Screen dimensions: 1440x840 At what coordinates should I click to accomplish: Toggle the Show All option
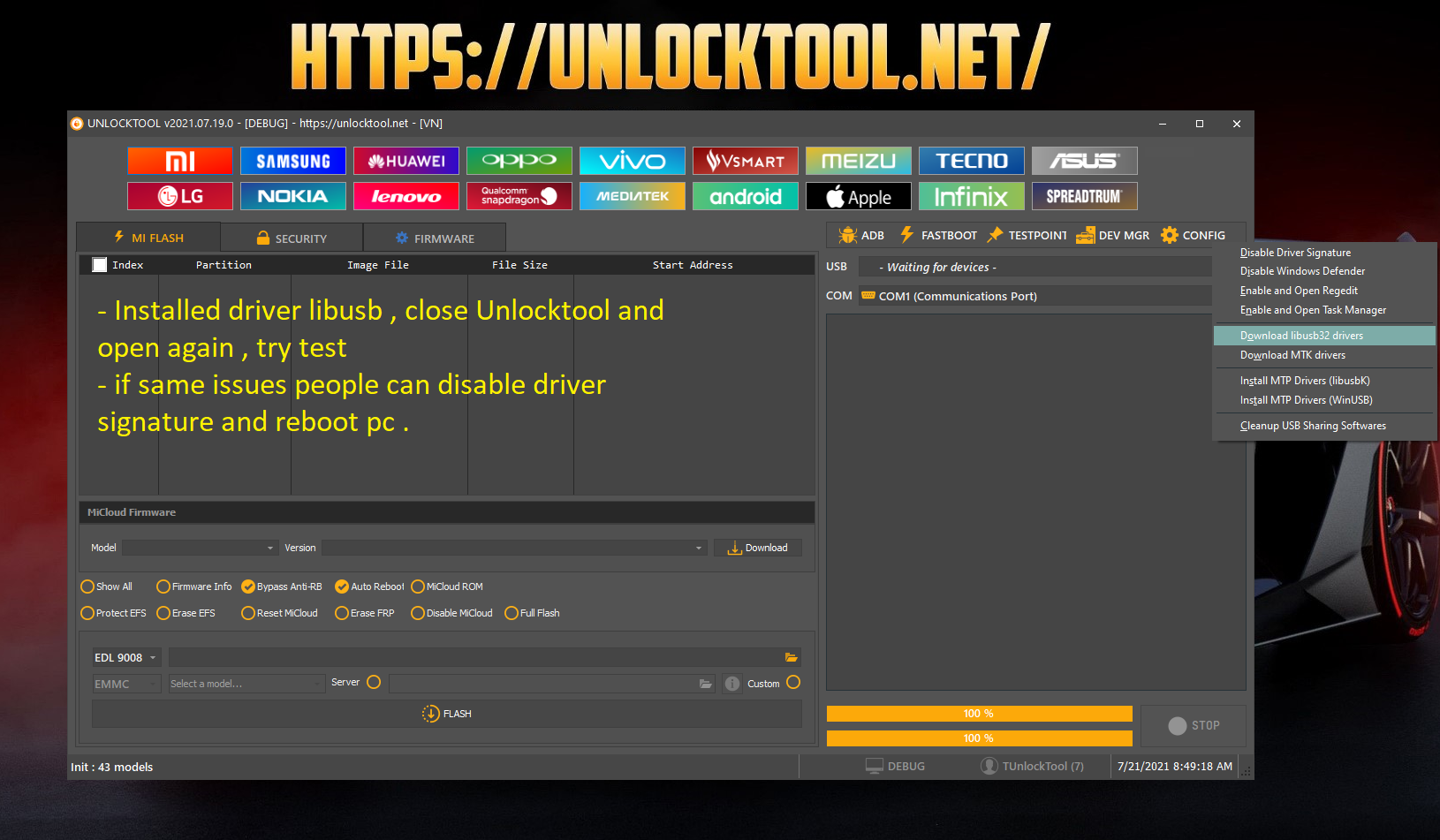pyautogui.click(x=107, y=586)
